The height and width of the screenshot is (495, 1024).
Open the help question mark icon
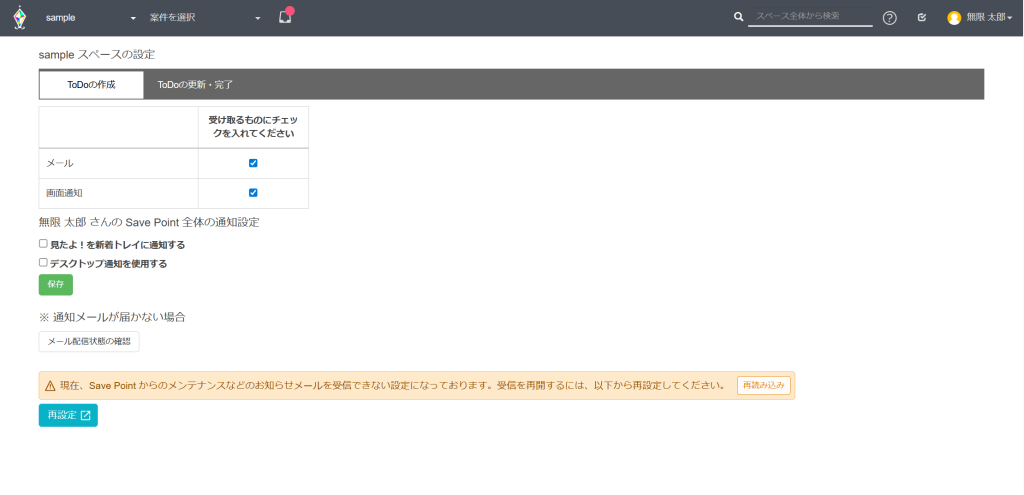(x=889, y=18)
